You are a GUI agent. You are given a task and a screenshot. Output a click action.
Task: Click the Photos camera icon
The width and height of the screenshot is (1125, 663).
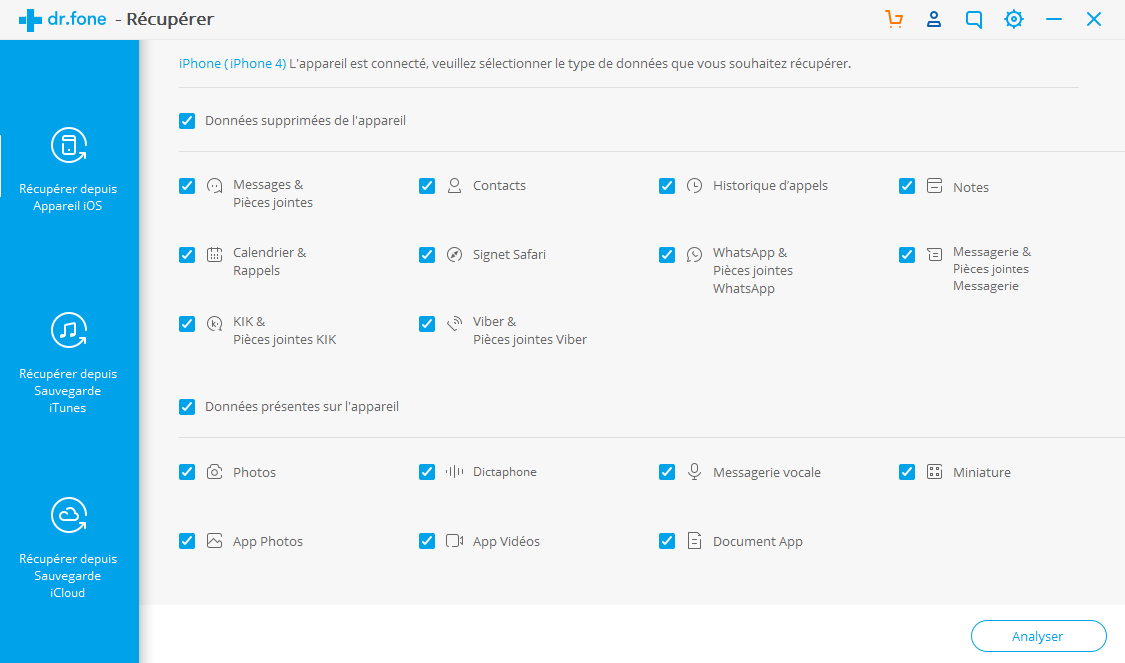pyautogui.click(x=215, y=472)
